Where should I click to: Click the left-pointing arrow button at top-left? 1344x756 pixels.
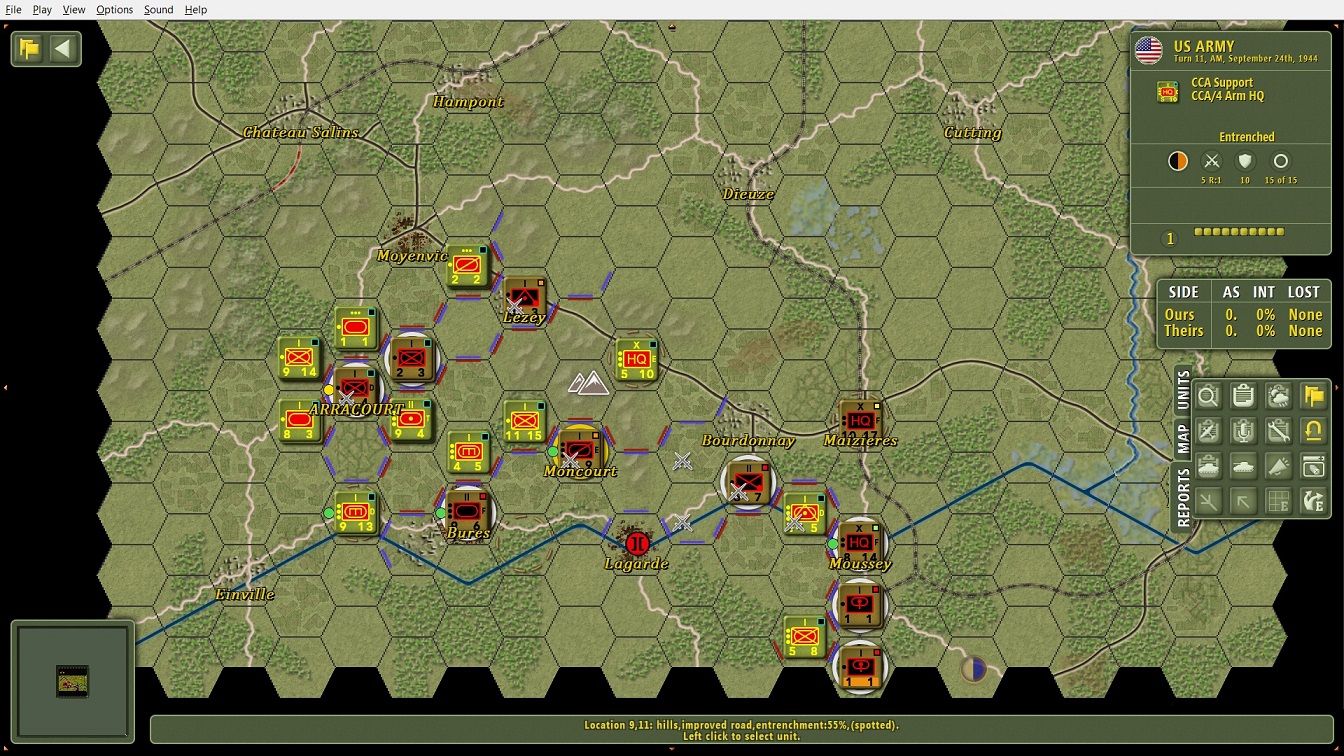(x=63, y=49)
